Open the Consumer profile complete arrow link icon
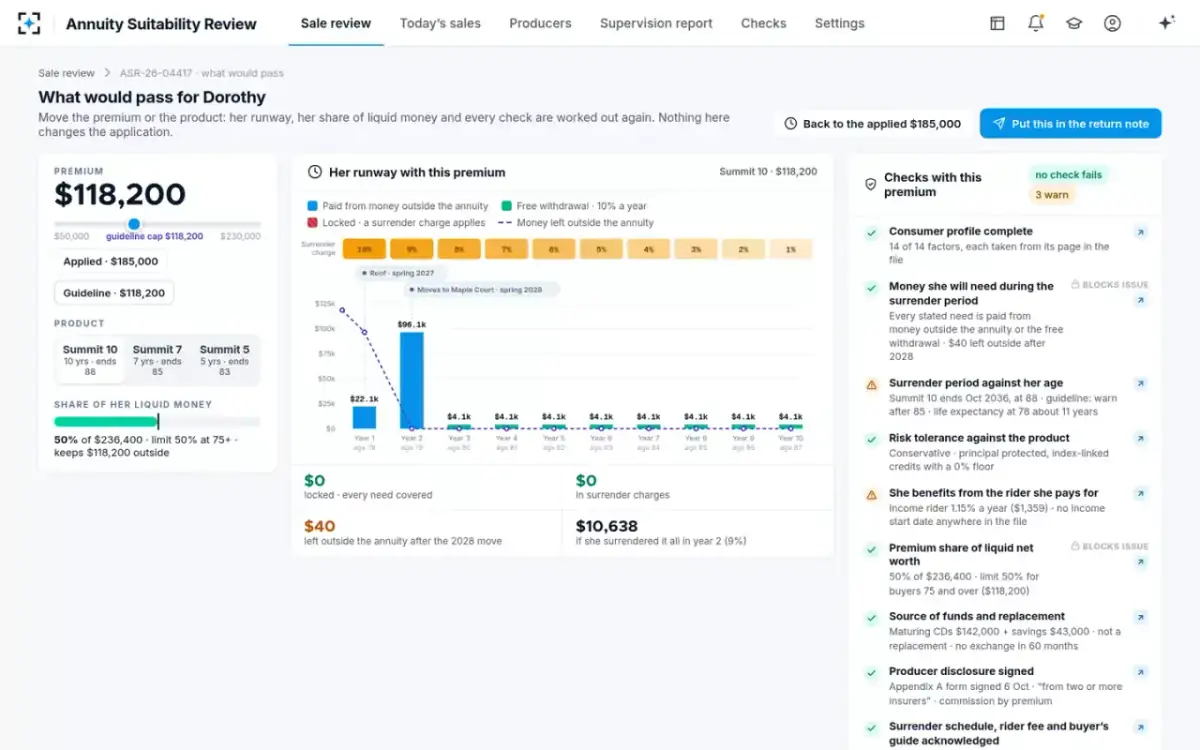 [1140, 232]
